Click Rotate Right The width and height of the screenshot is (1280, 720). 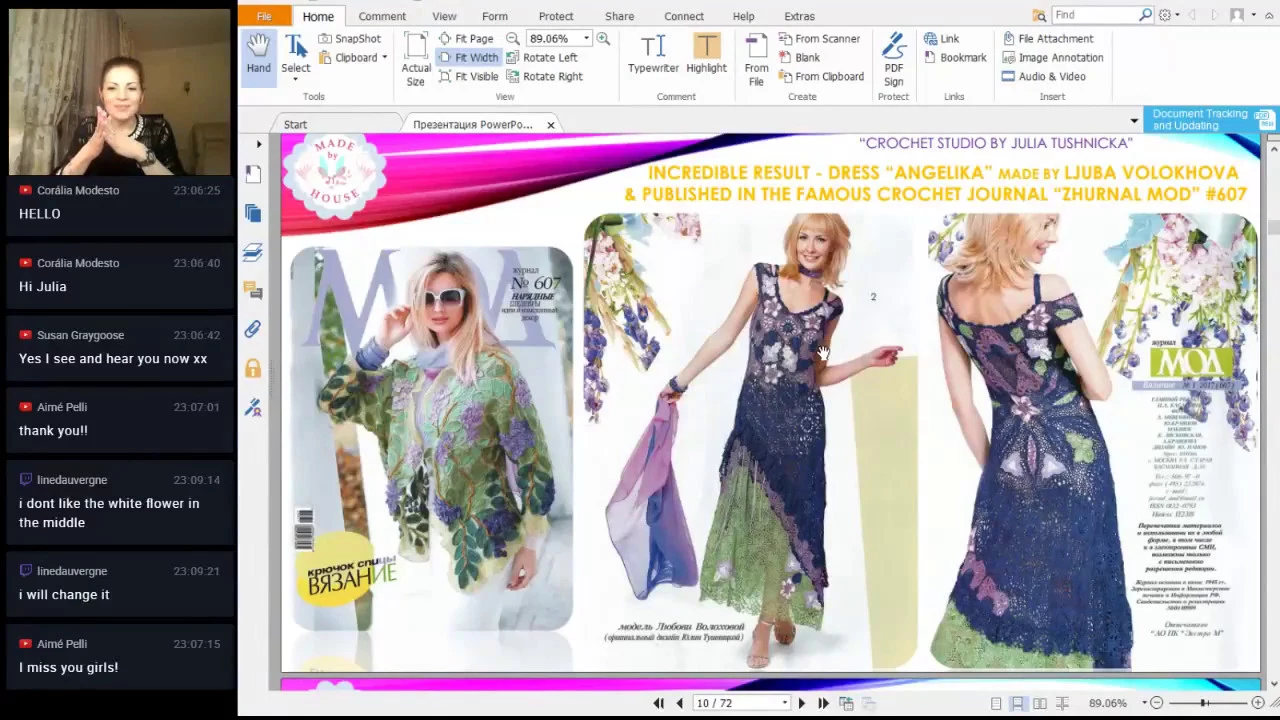(x=544, y=76)
